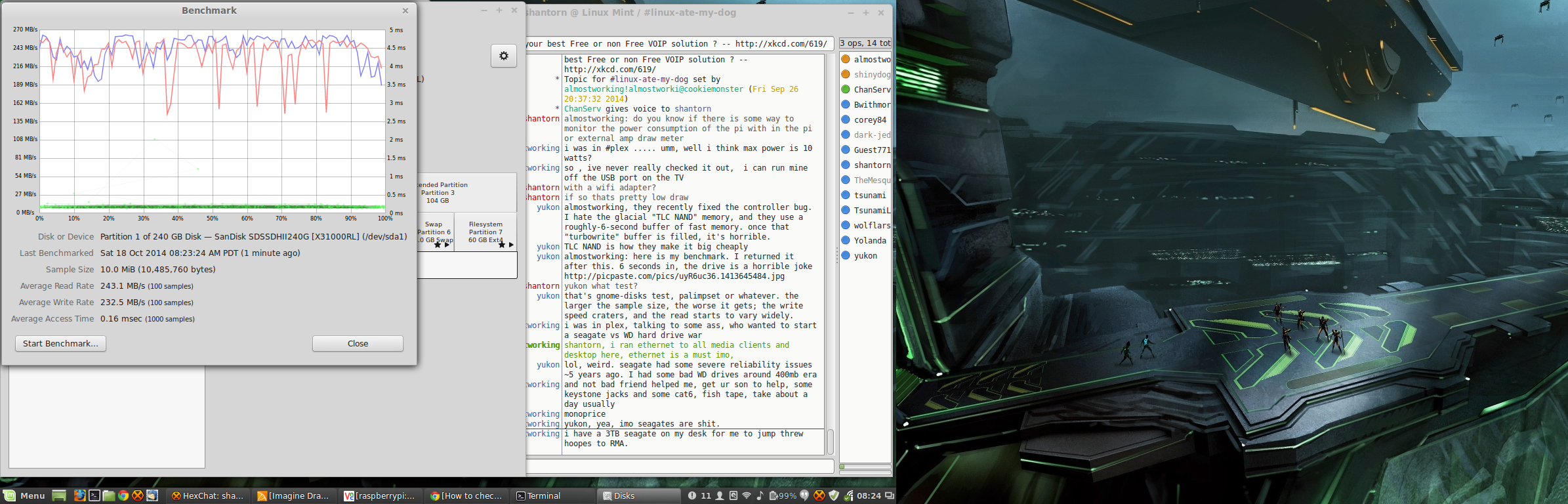Image resolution: width=1568 pixels, height=504 pixels.
Task: Select the Filesystem Partition 7 block
Action: [x=485, y=232]
